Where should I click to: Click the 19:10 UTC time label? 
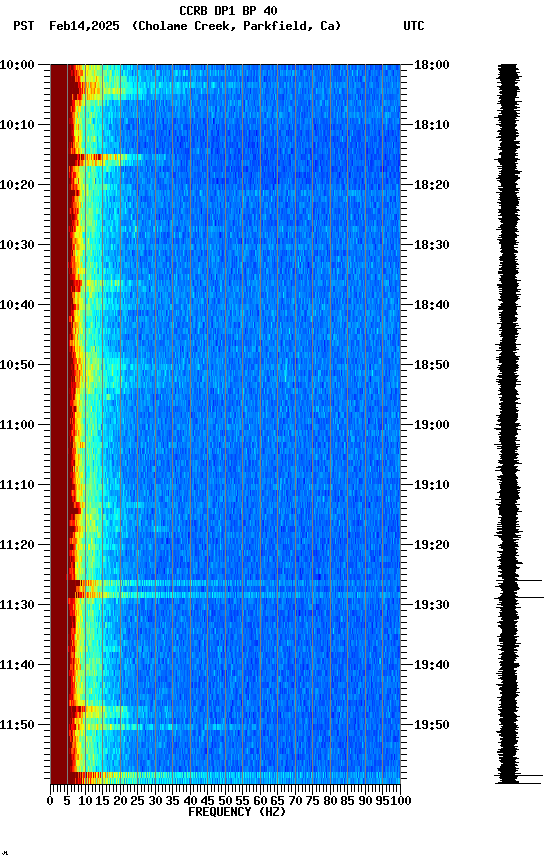[432, 485]
